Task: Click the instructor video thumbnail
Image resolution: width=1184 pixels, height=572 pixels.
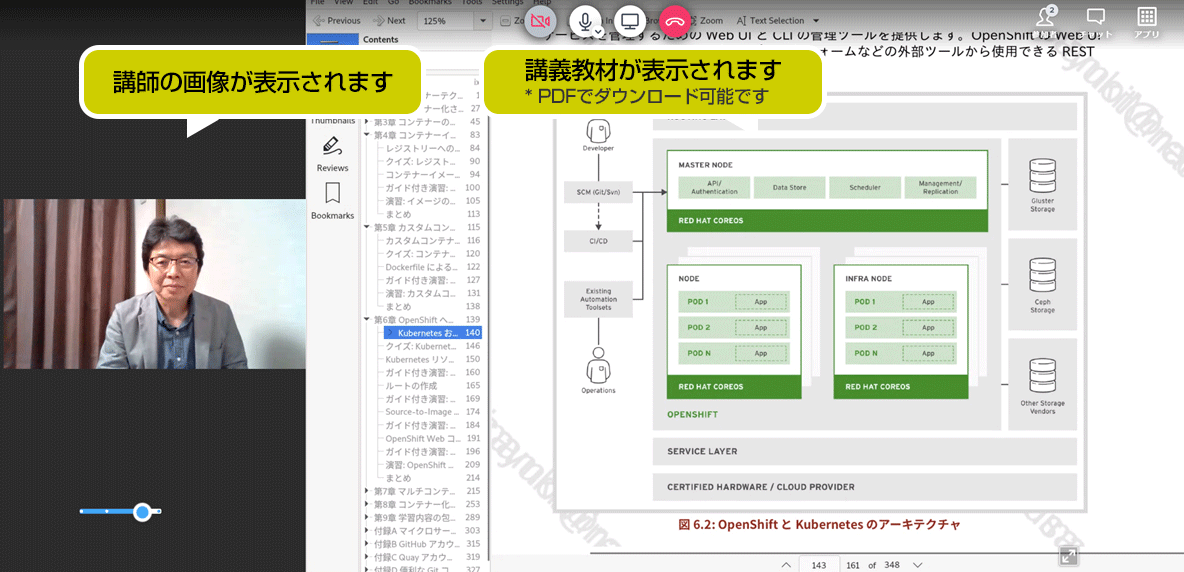Action: pos(154,284)
